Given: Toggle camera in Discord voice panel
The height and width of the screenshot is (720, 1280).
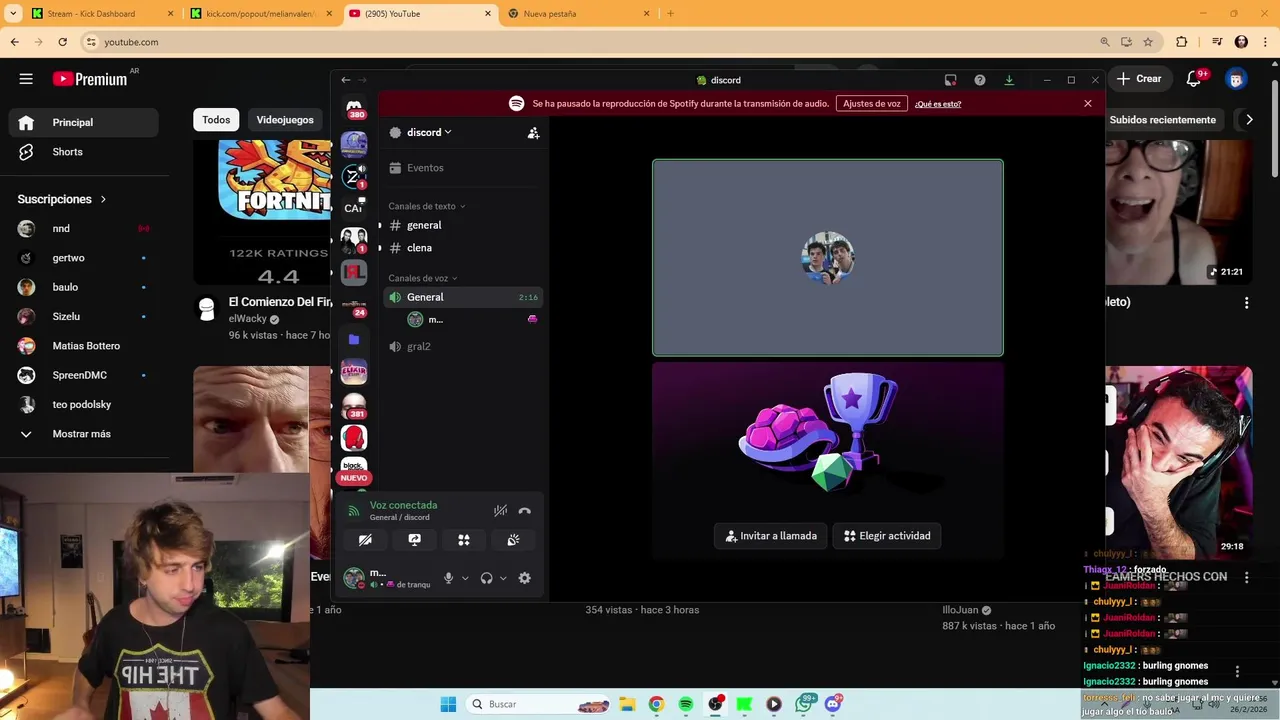Looking at the screenshot, I should (365, 540).
